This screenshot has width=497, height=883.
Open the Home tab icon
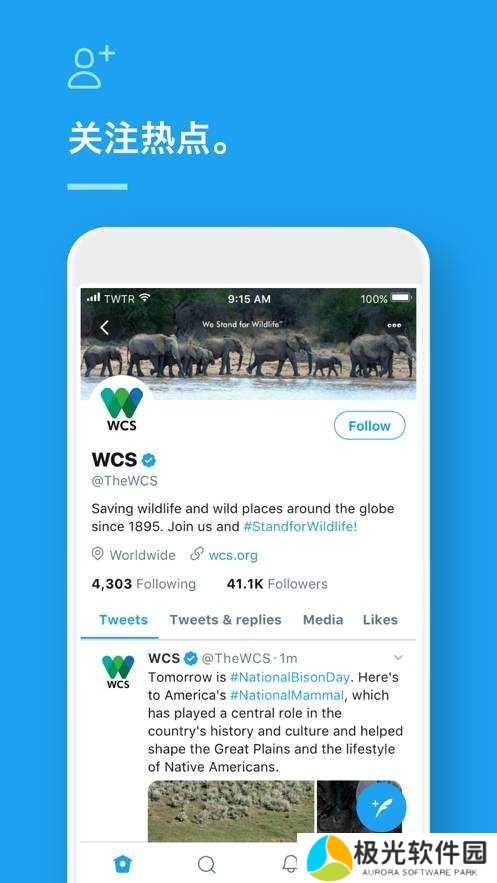click(x=122, y=863)
